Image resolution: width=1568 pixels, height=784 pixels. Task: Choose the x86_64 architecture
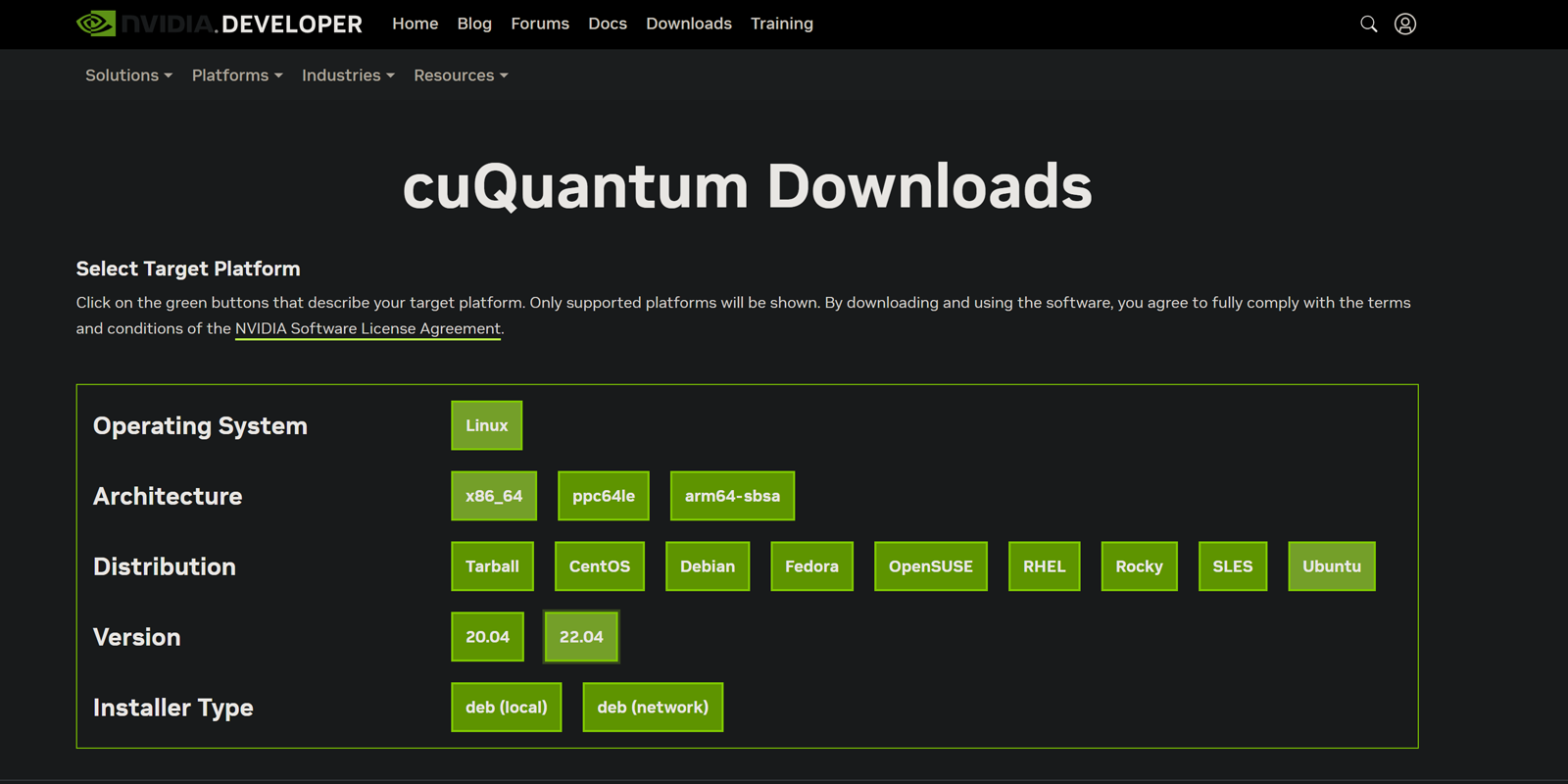coord(494,496)
